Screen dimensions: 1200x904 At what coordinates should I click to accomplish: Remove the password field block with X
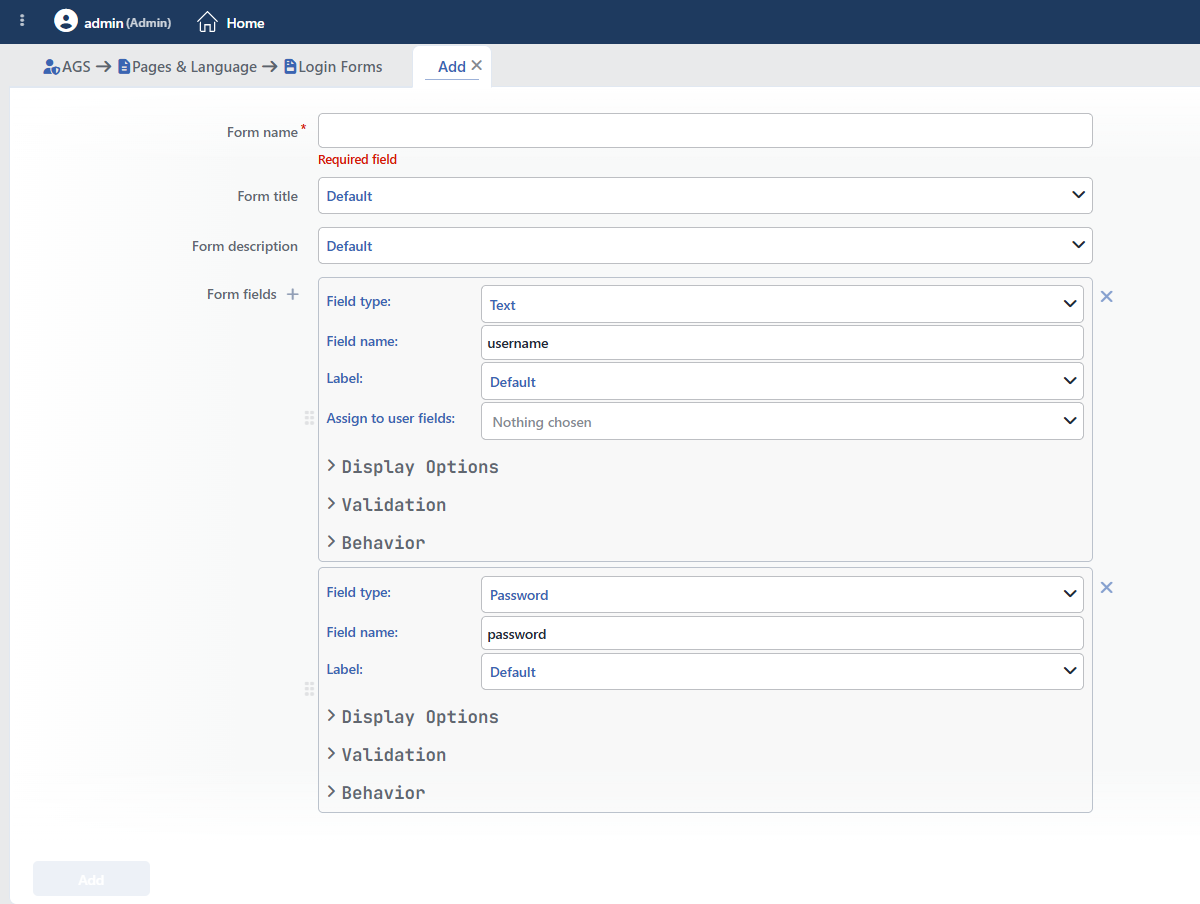[1107, 587]
